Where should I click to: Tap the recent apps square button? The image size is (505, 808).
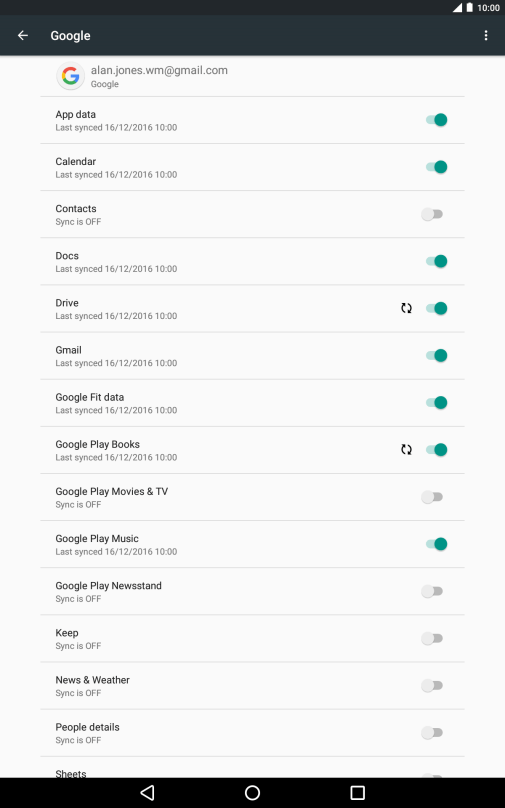pyautogui.click(x=358, y=793)
